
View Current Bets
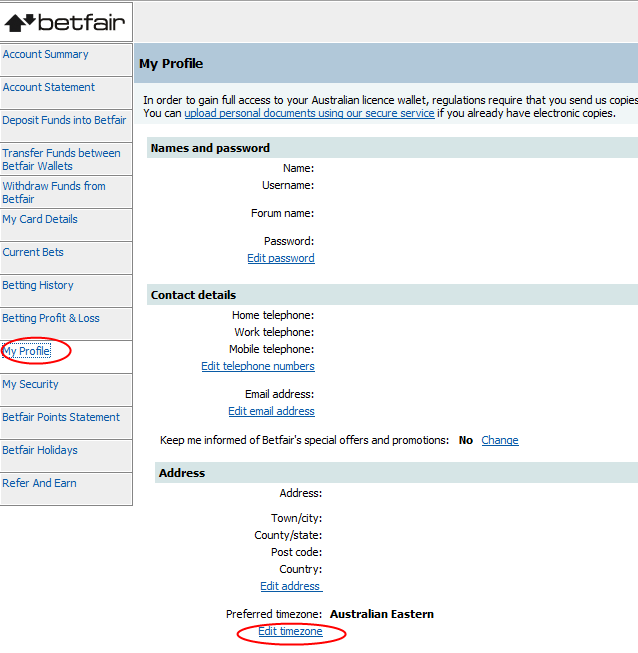(x=33, y=252)
